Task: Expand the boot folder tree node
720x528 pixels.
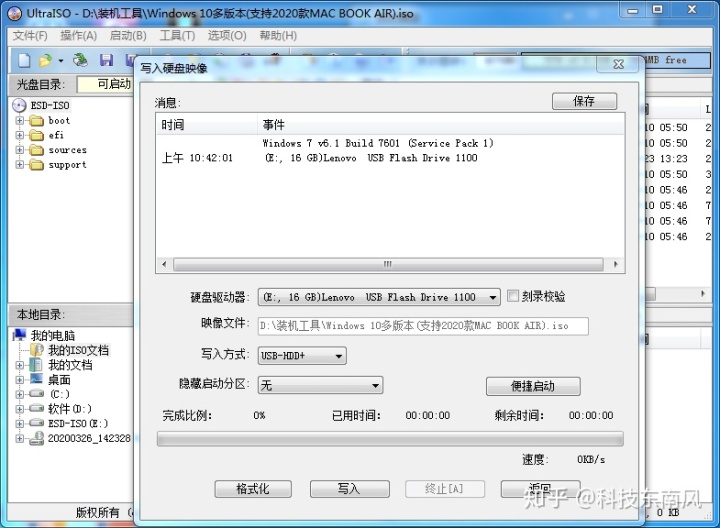Action: point(19,121)
